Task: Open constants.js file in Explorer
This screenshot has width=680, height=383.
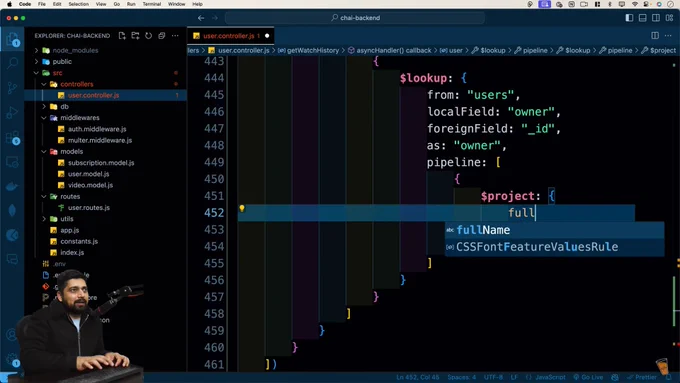Action: click(78, 242)
